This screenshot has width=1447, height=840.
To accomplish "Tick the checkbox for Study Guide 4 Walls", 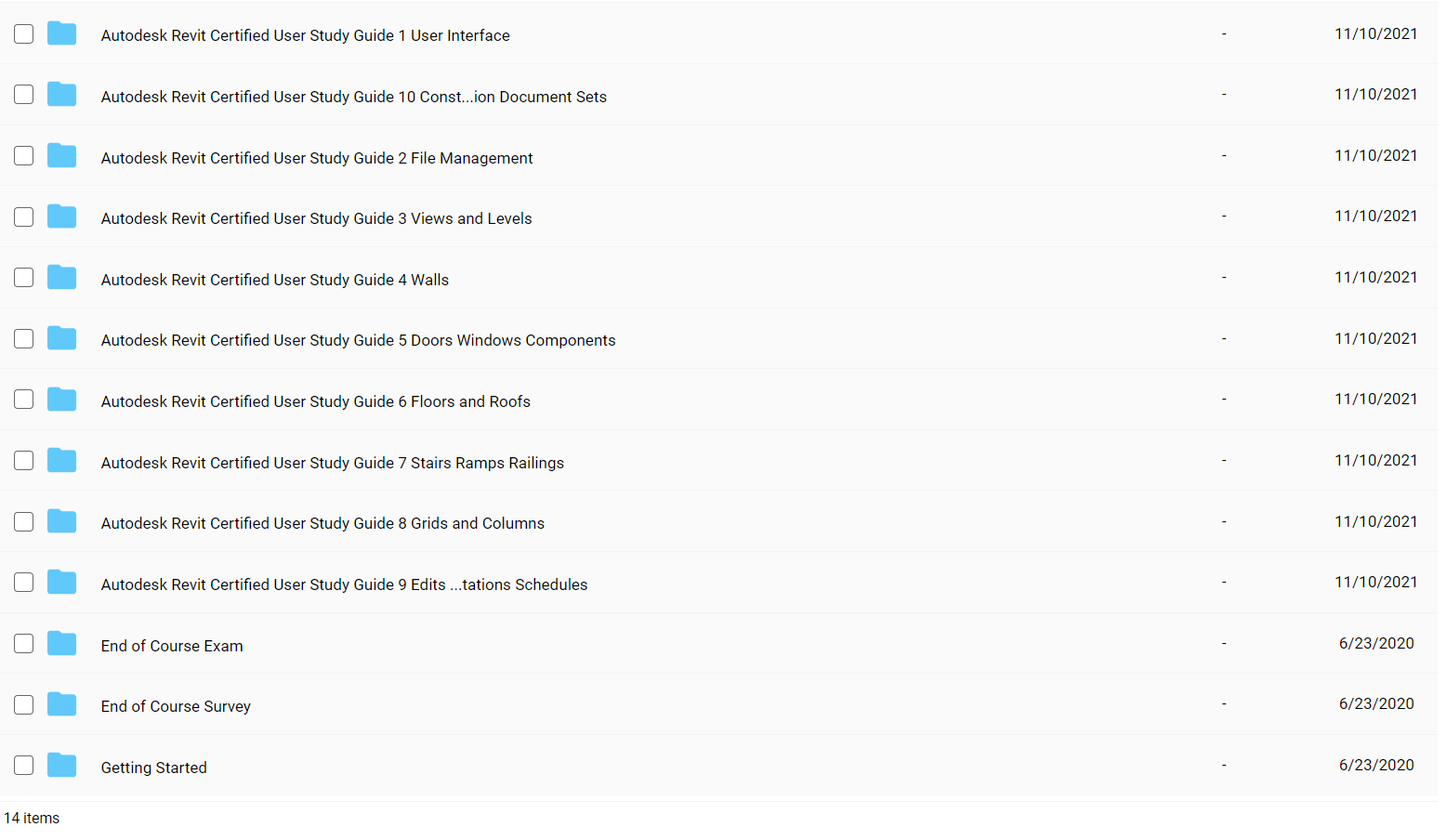I will coord(24,278).
